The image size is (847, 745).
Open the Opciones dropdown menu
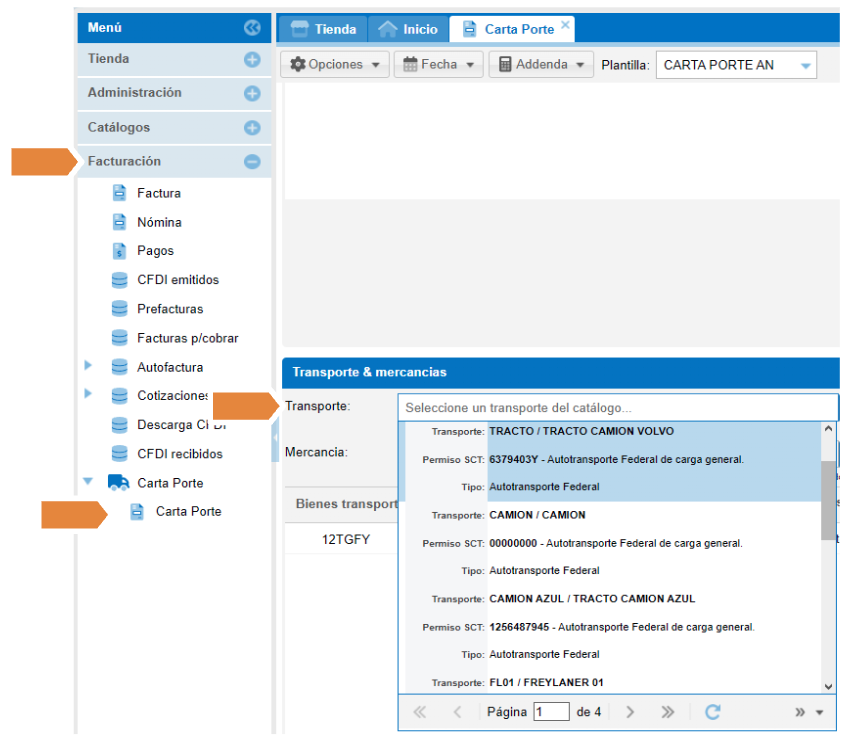tap(337, 65)
